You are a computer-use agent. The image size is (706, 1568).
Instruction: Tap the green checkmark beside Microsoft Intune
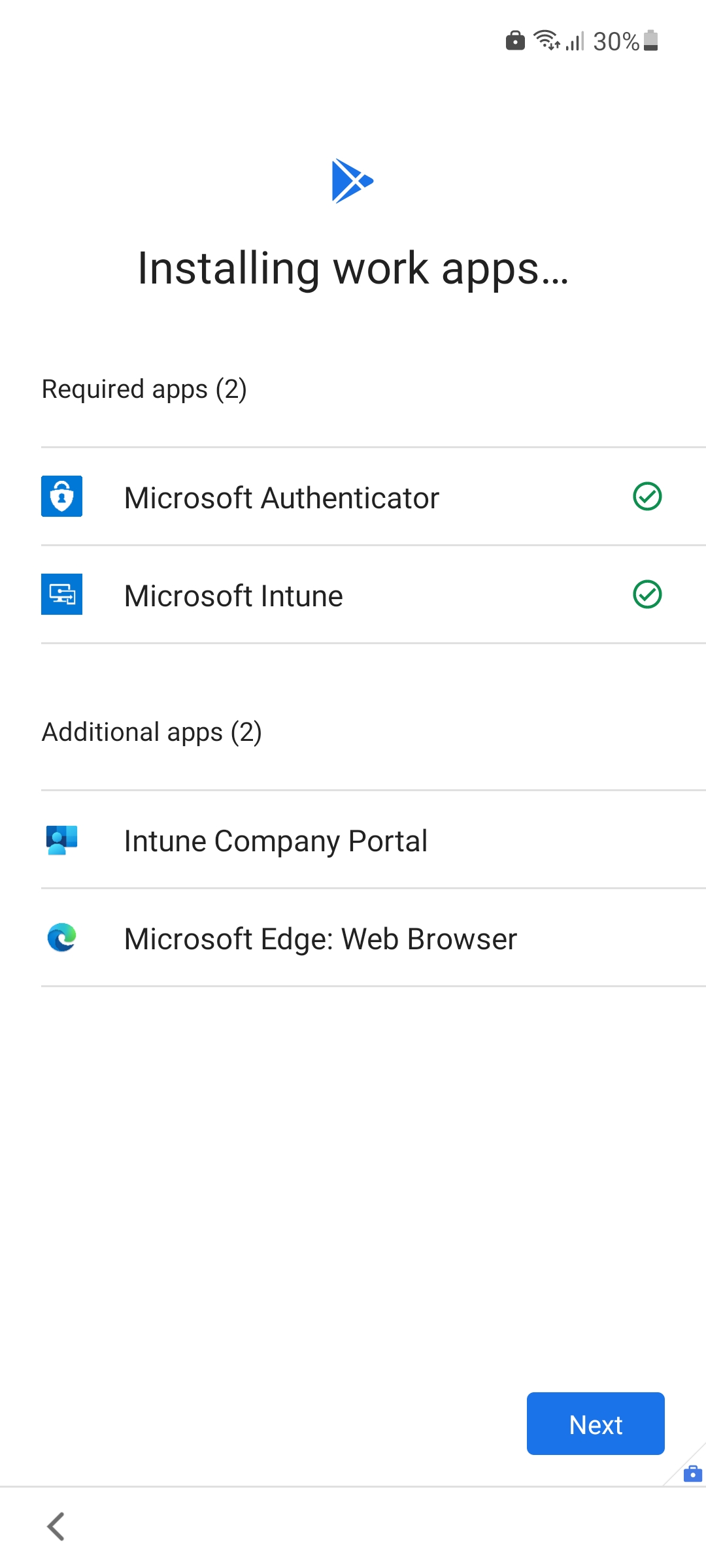(647, 595)
